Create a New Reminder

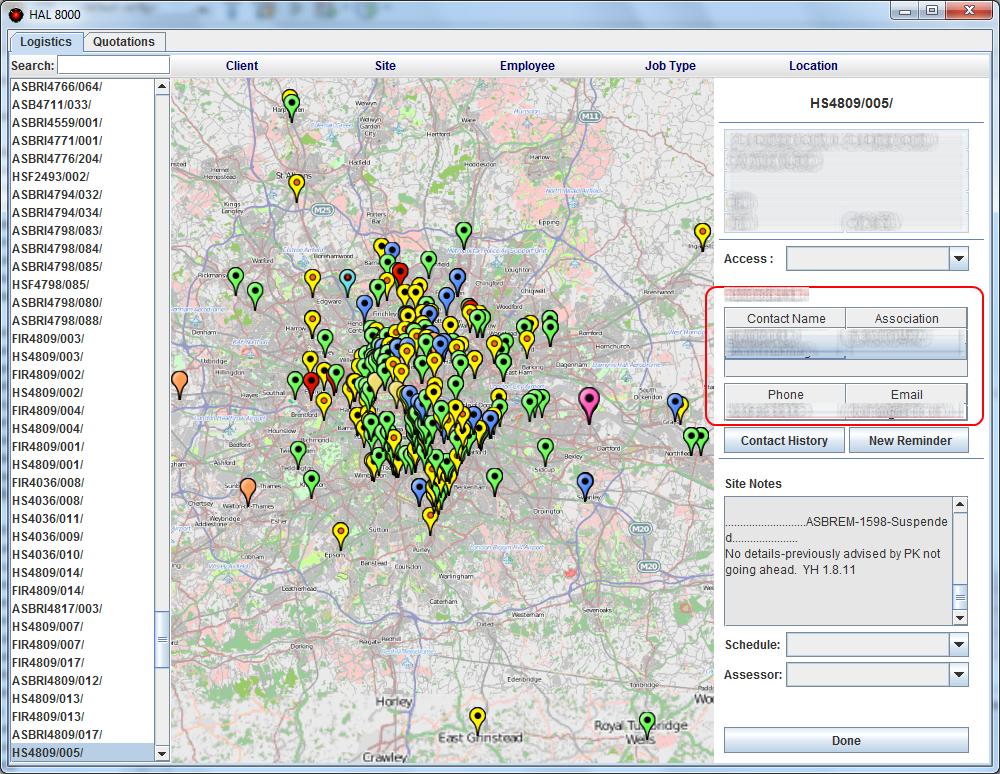click(909, 441)
